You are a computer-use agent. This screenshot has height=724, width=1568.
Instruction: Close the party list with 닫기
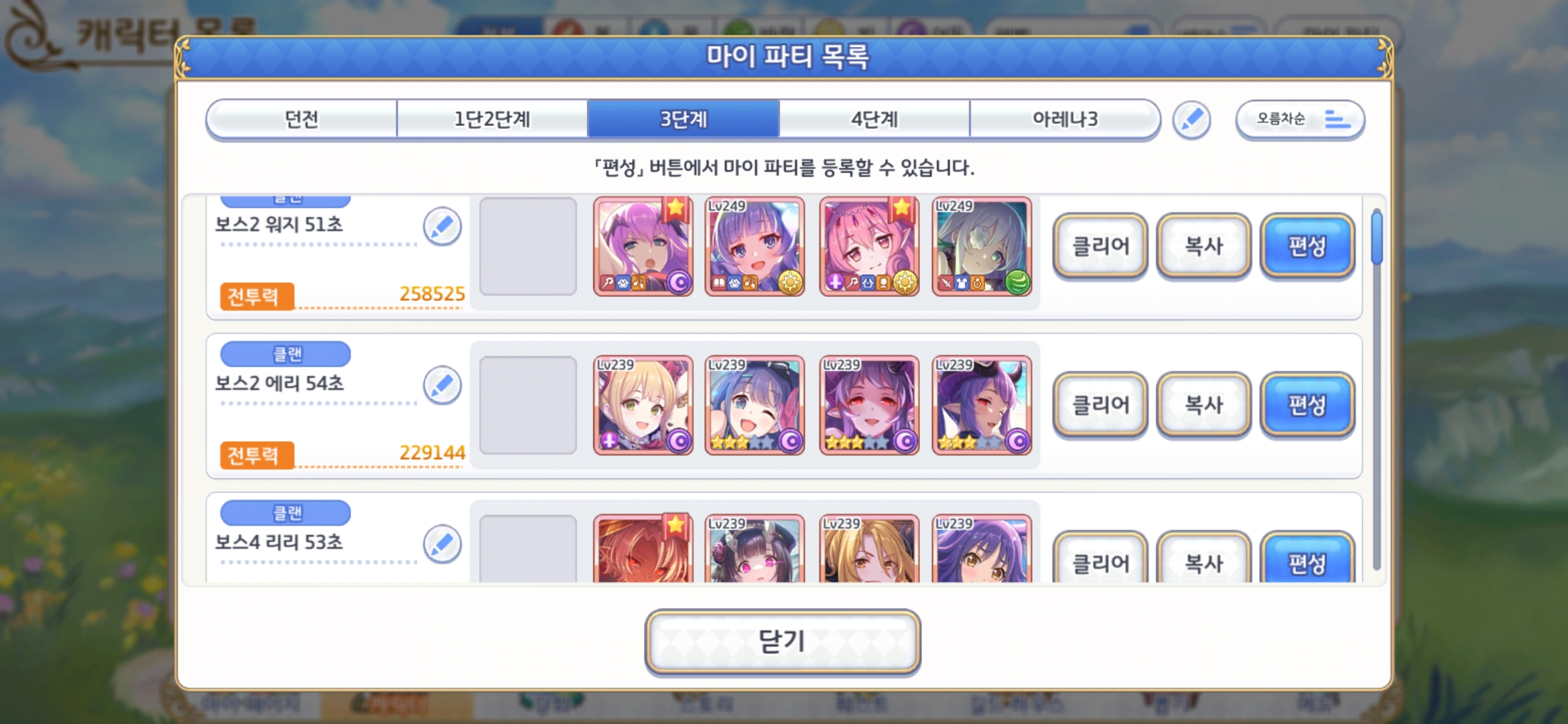pos(783,642)
